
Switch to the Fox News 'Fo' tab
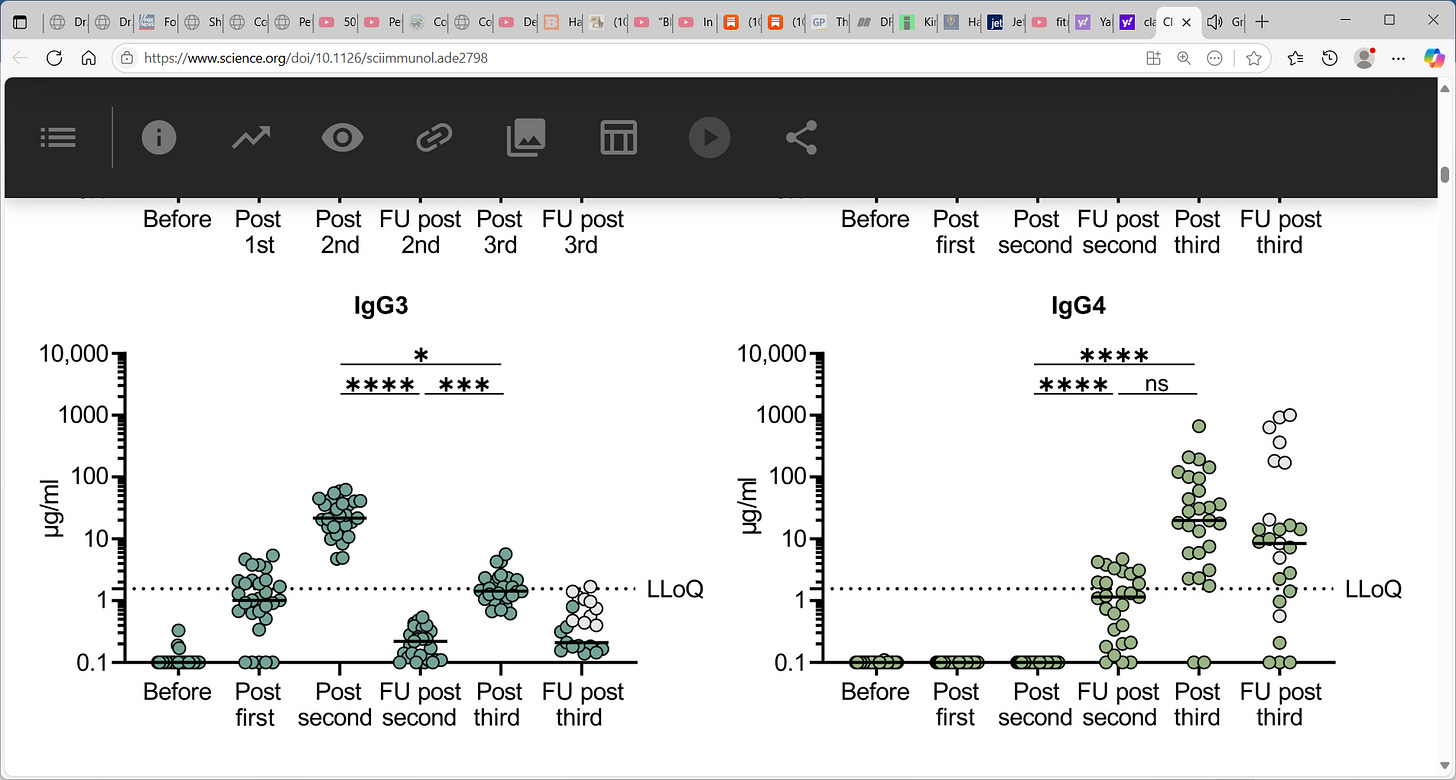click(x=156, y=21)
